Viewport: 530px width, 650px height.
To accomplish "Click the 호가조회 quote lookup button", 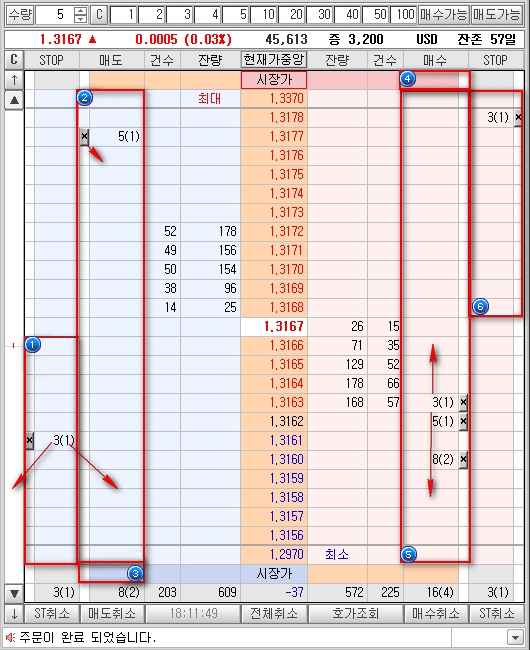I will (x=356, y=614).
